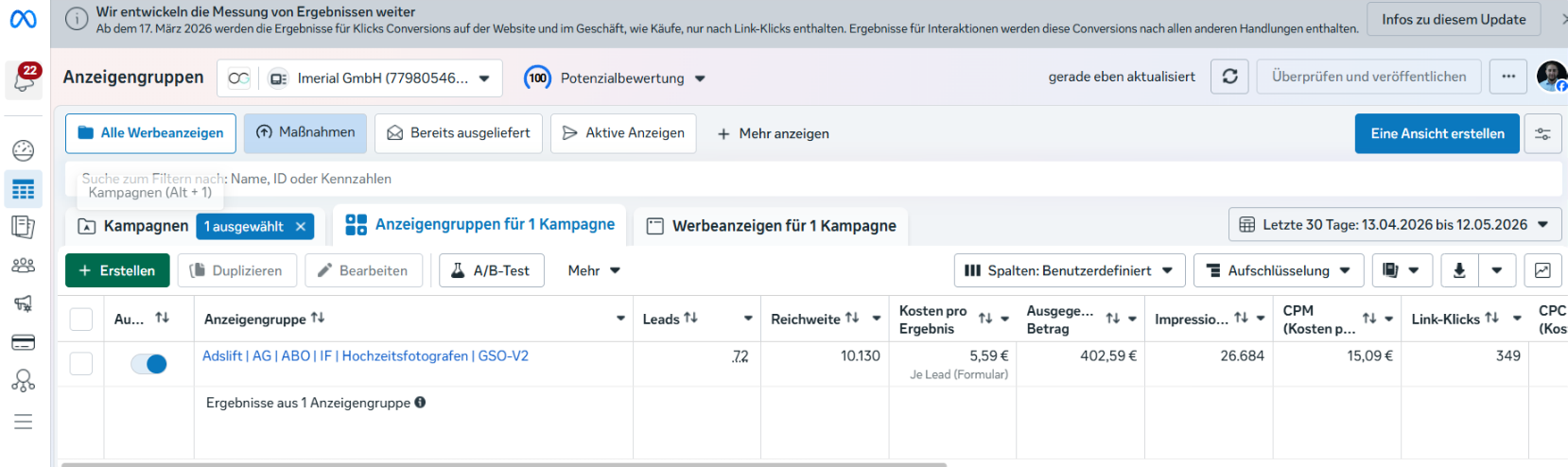Open the export options dropdown arrow
The image size is (1568, 467).
pos(1497,270)
